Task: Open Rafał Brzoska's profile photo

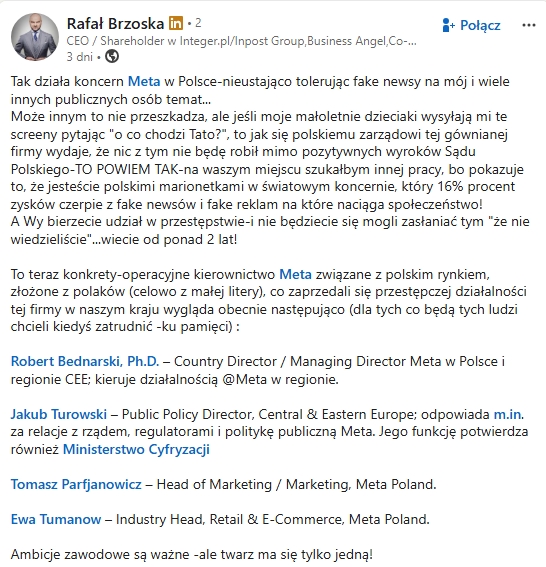Action: pos(35,37)
